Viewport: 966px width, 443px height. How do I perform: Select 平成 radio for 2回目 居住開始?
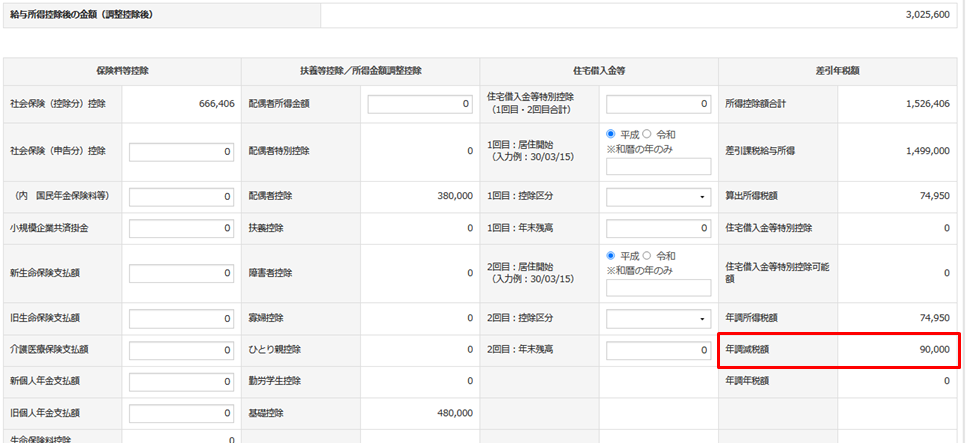tap(612, 256)
